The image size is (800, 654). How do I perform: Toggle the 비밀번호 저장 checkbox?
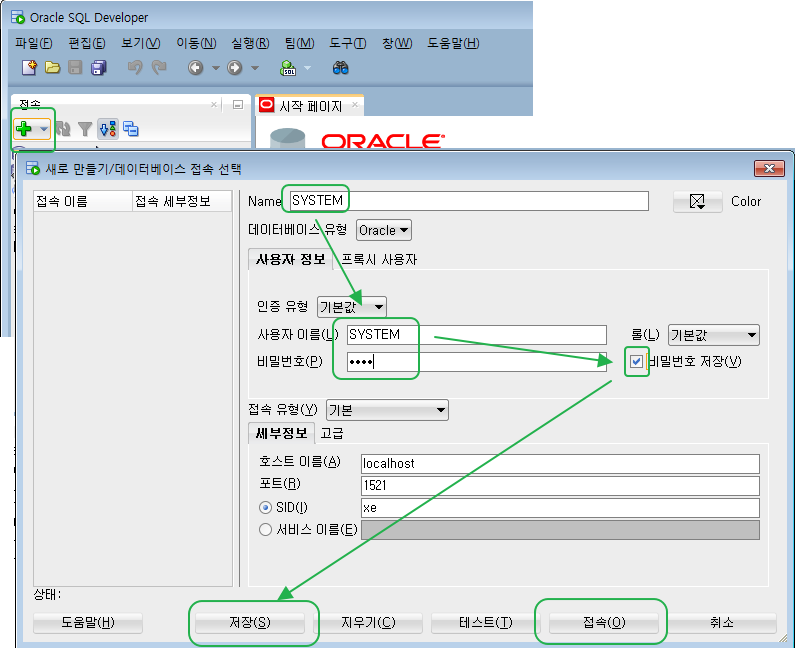tap(636, 362)
